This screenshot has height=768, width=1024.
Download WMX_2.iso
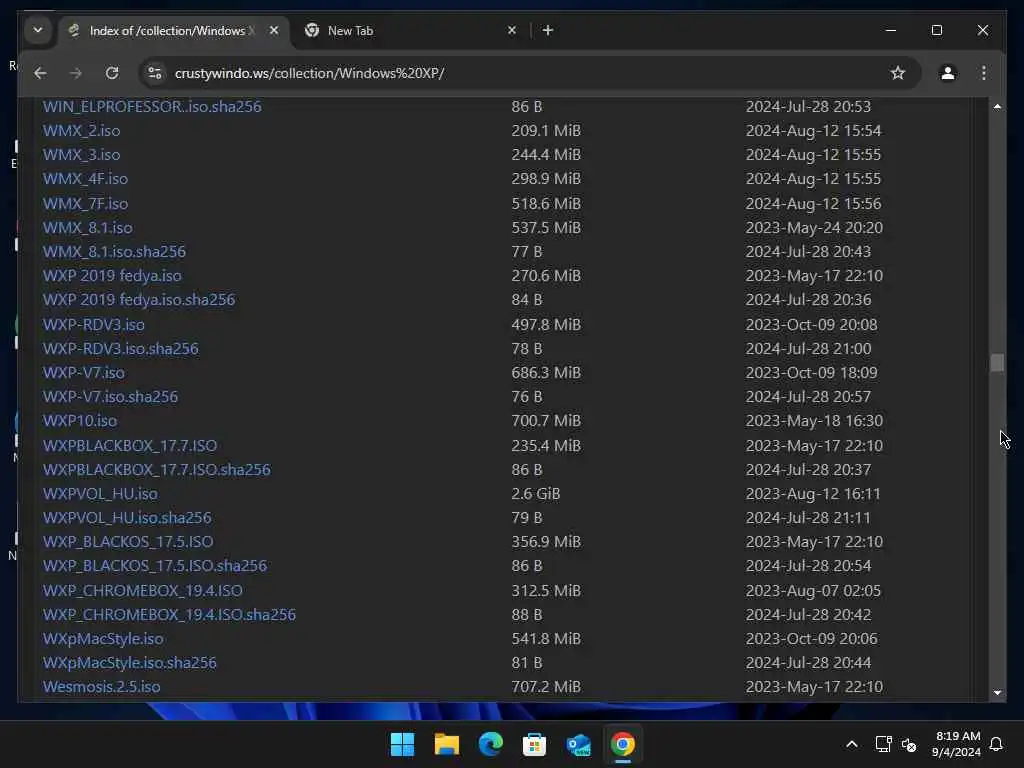[x=82, y=131]
